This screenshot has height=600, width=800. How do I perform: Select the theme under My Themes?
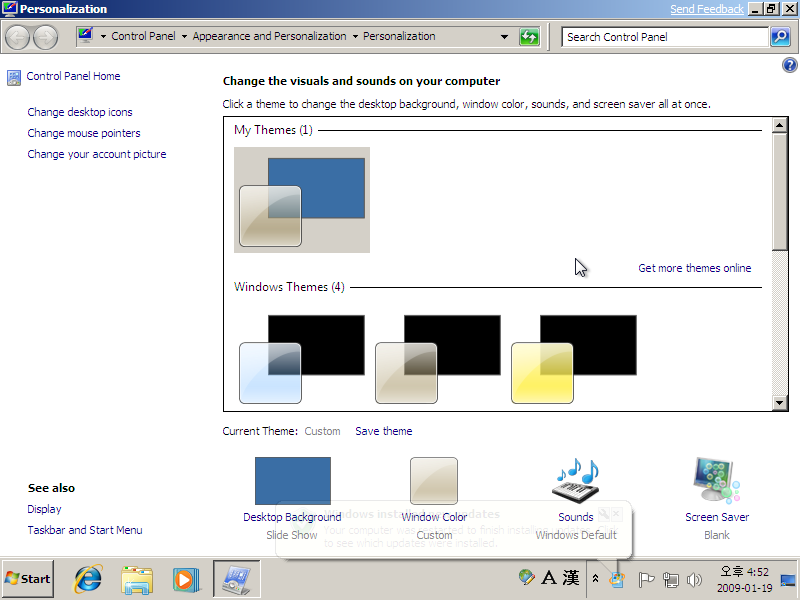(302, 200)
